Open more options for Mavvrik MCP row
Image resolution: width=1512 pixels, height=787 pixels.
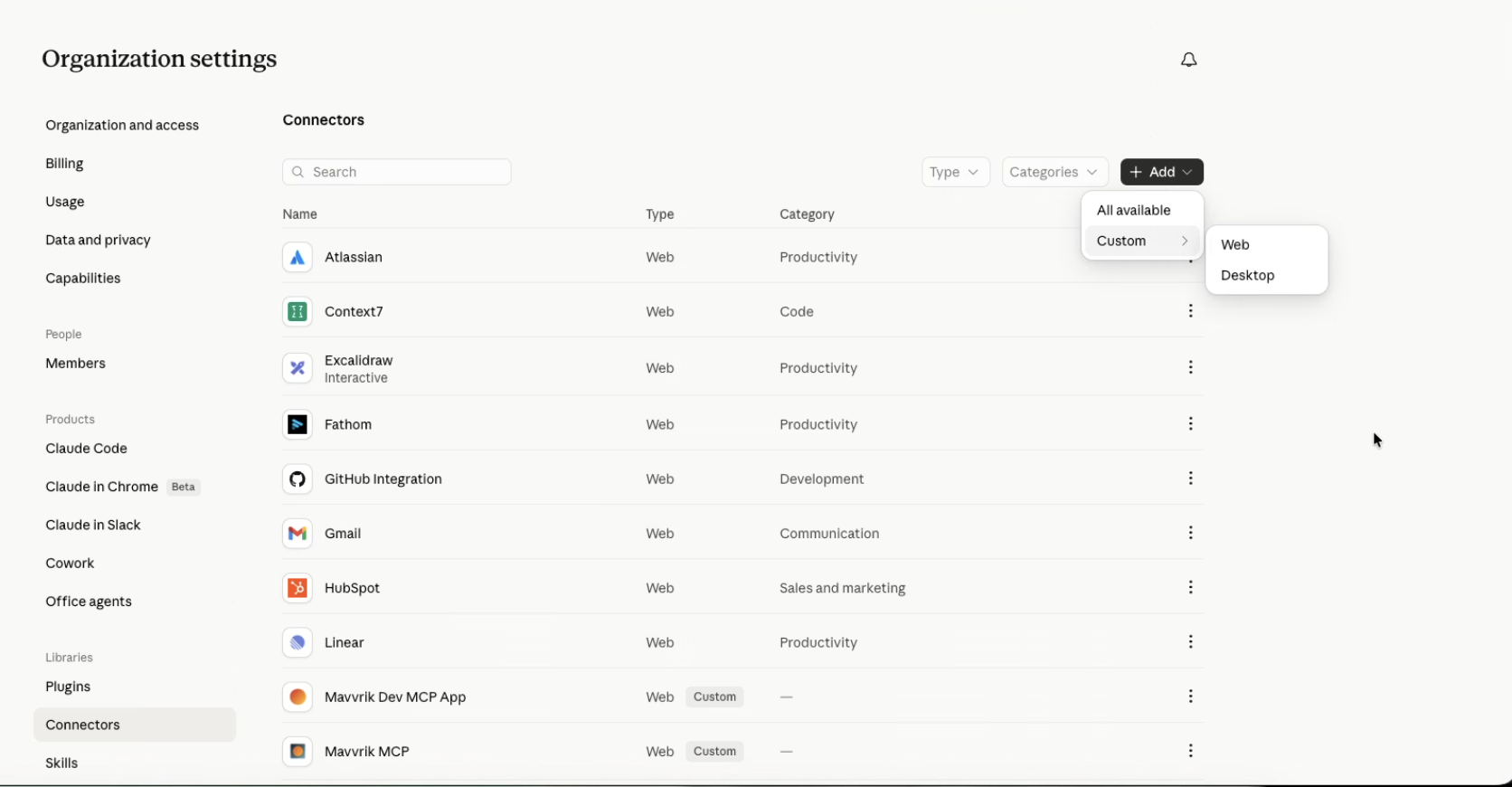click(x=1191, y=751)
